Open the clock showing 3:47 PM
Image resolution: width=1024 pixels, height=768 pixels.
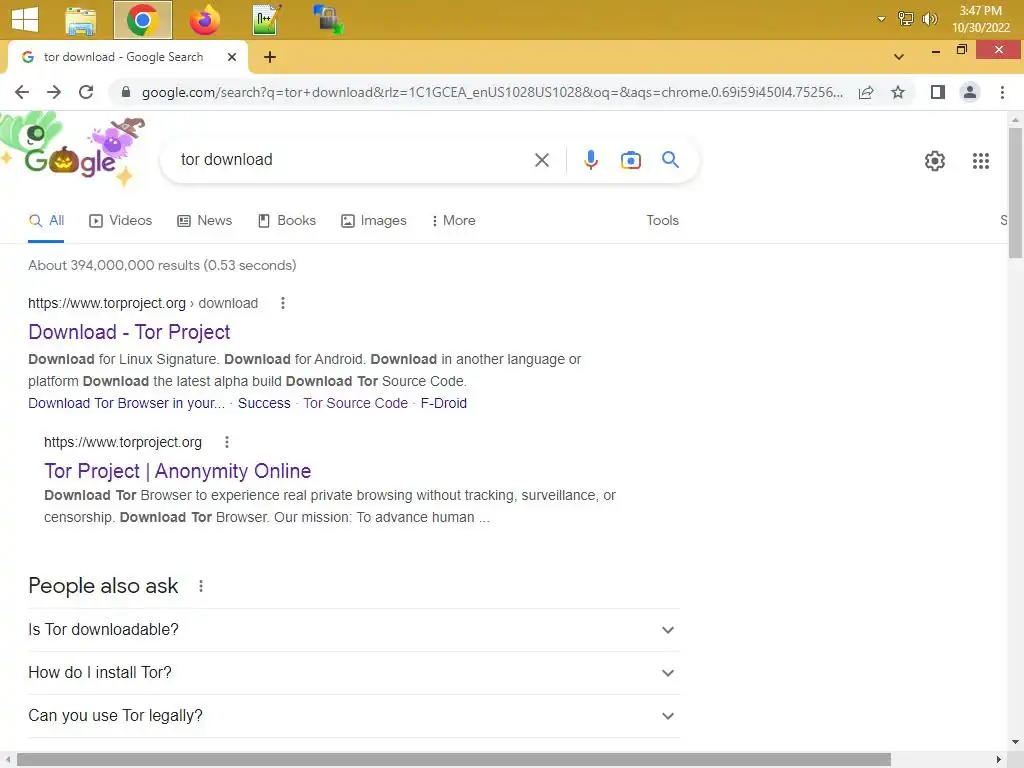(980, 19)
